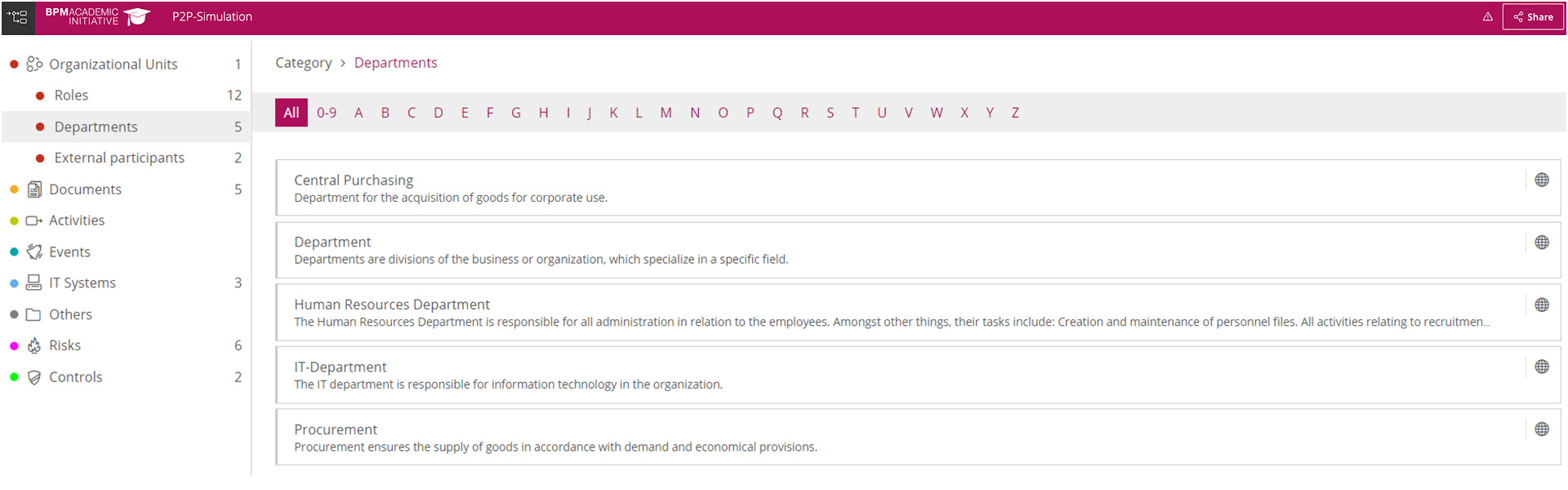Click the process hierarchy icon in top-left corner
Viewport: 1568px width, 490px height.
18,16
